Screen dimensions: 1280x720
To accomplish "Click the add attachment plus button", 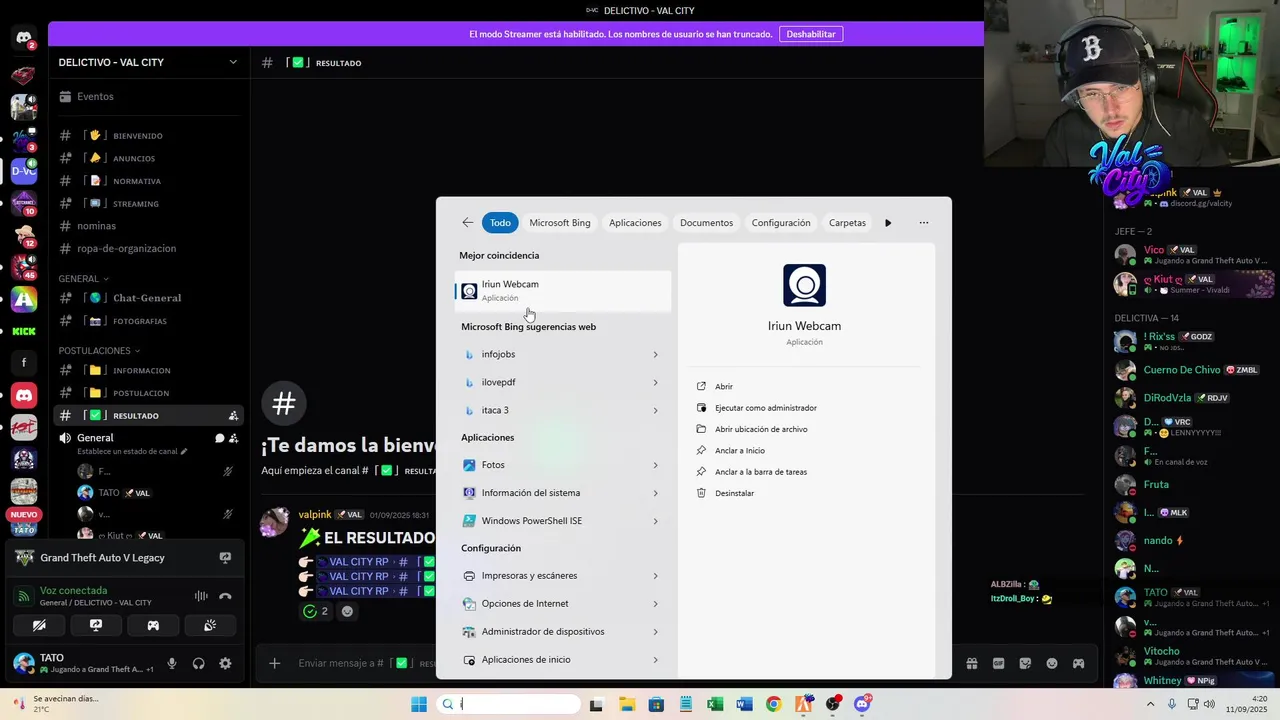I will pos(274,663).
